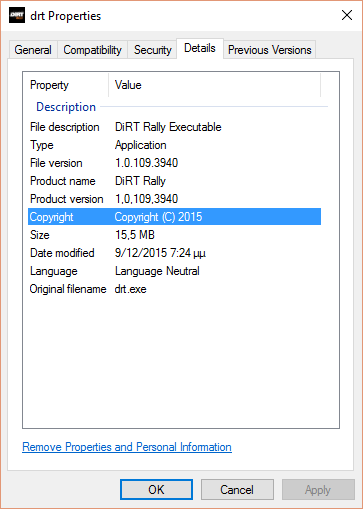Click the product name value DiRT Rally
363x509 pixels.
(140, 181)
